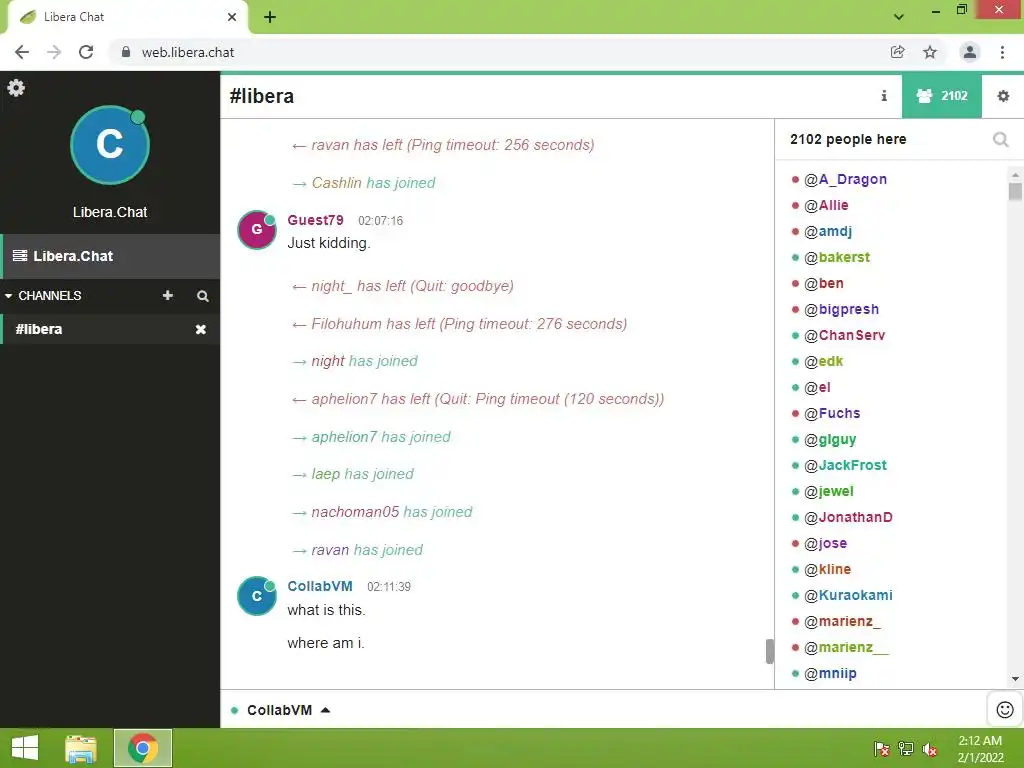Select user @Allie in nicklist

(826, 205)
